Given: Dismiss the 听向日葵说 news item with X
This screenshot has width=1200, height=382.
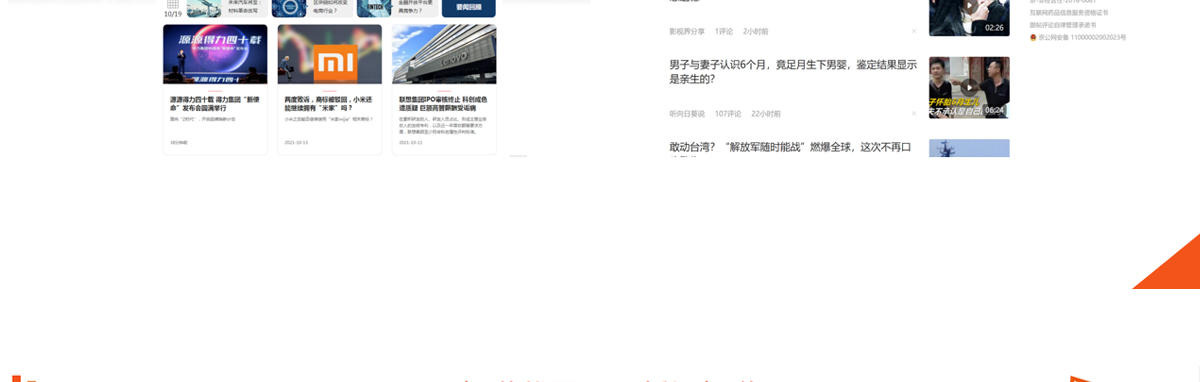Looking at the screenshot, I should [913, 114].
